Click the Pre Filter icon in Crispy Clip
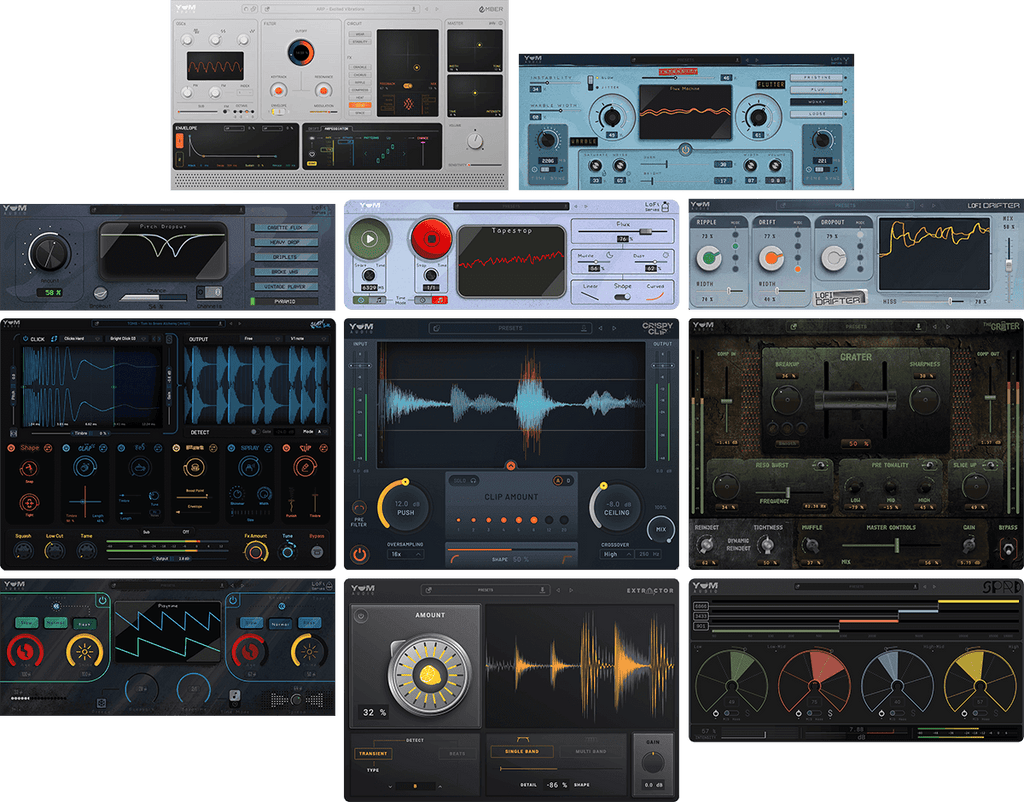This screenshot has width=1024, height=802. coord(359,507)
